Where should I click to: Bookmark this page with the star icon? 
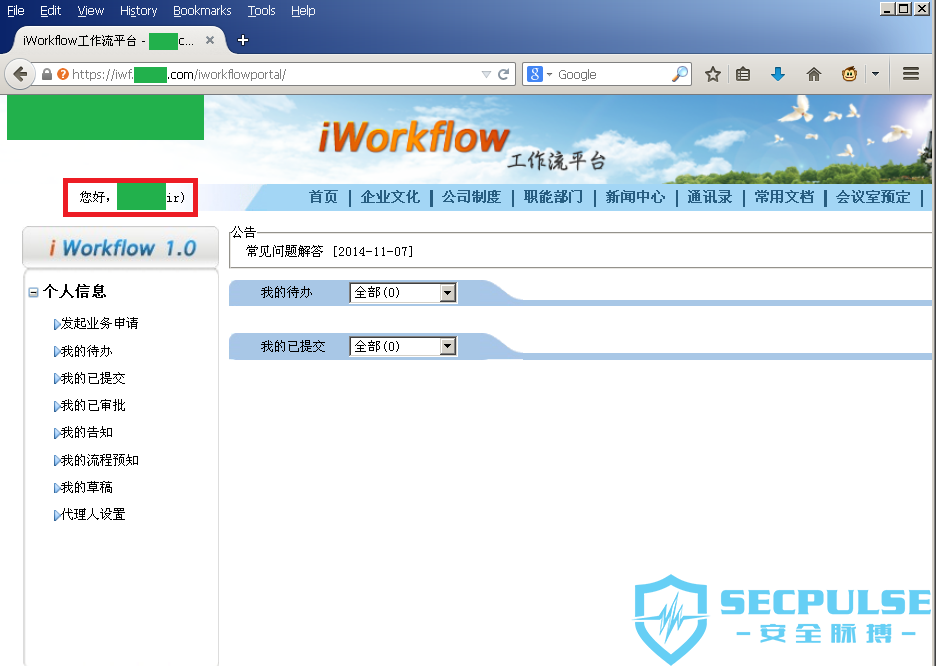(713, 75)
